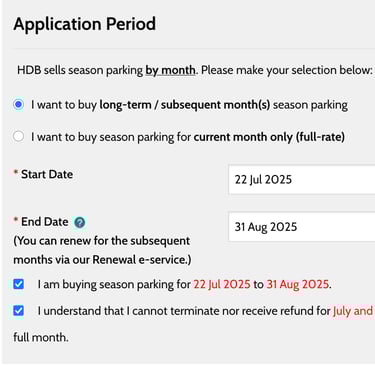Click red "22 Jul 2025" in confirmation sentence

(222, 284)
